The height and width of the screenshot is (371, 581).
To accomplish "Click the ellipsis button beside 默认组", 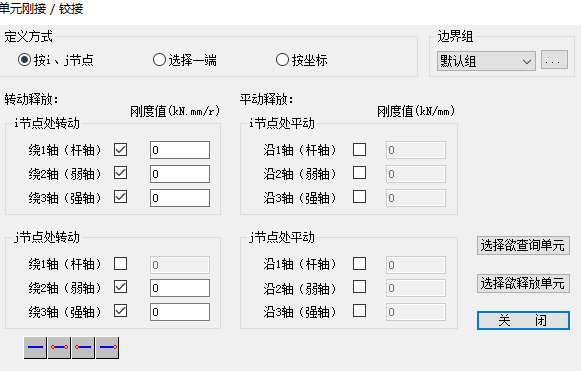I will [x=554, y=60].
